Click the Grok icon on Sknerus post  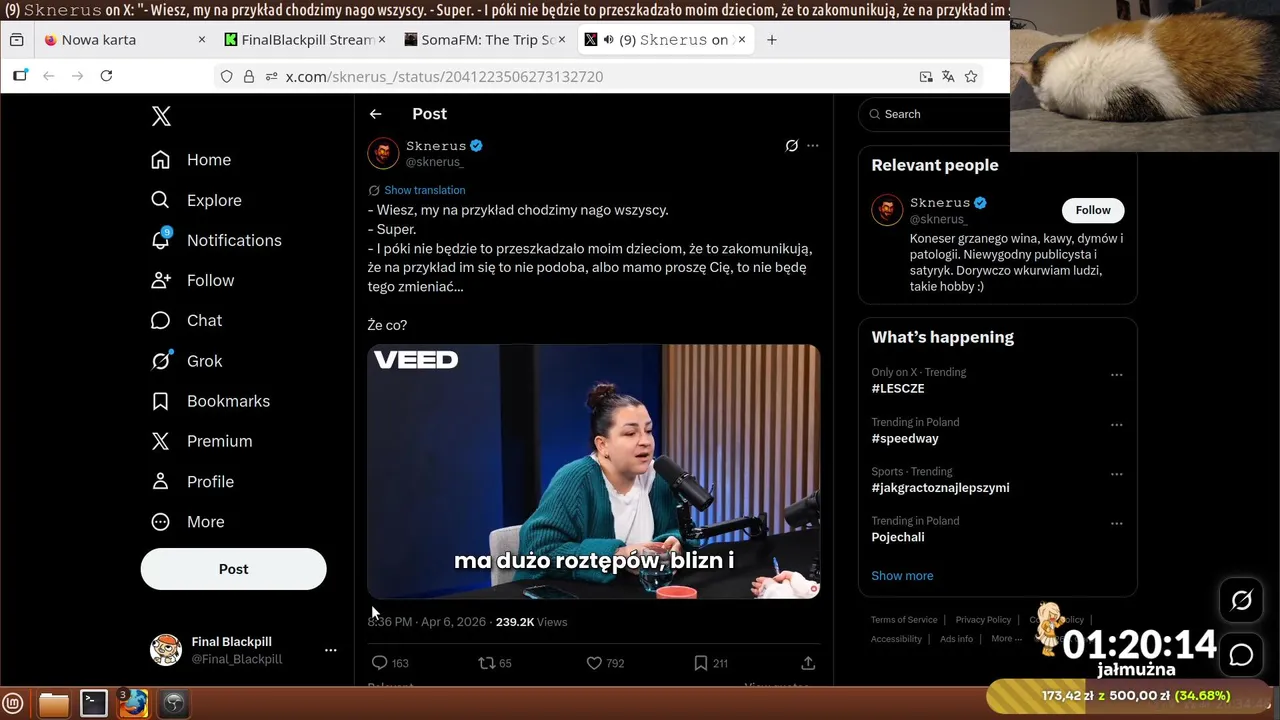pyautogui.click(x=791, y=146)
